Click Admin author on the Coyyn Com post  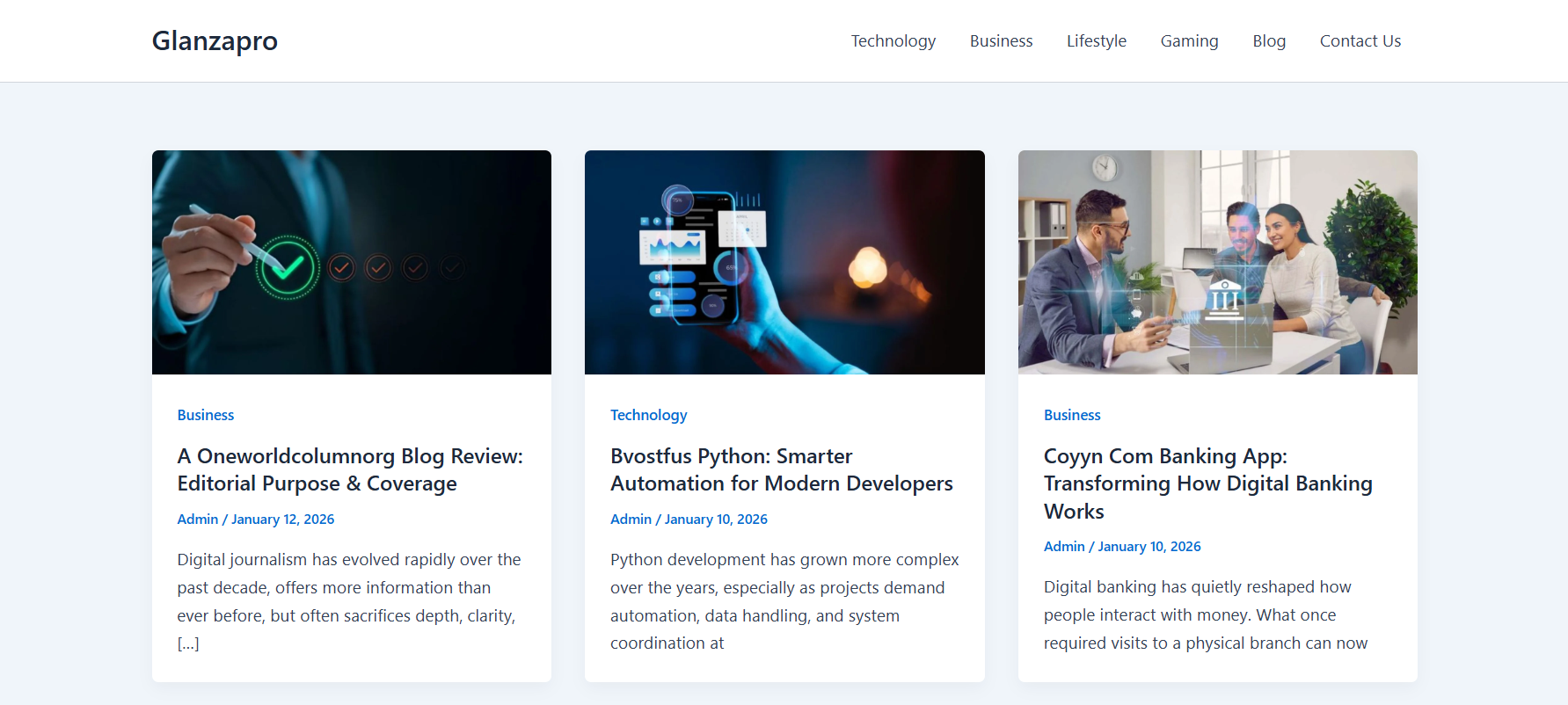[x=1063, y=547]
